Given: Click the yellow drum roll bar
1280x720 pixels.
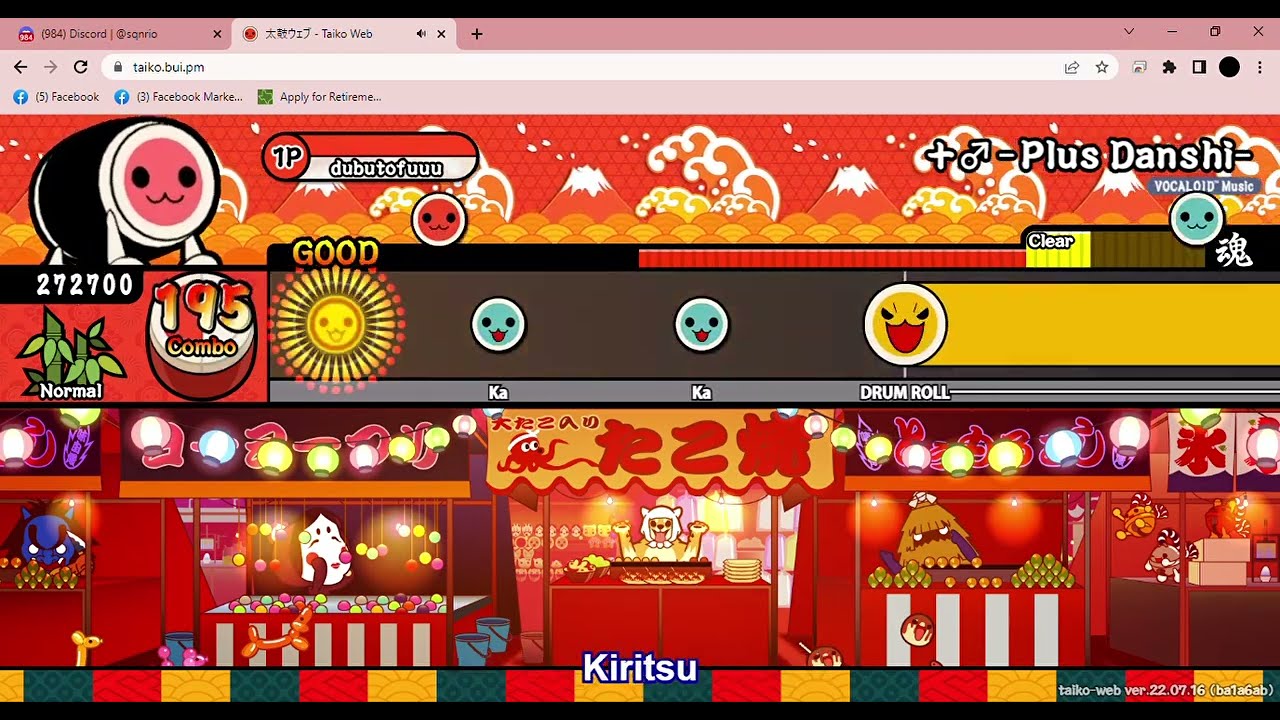Looking at the screenshot, I should (x=1112, y=325).
